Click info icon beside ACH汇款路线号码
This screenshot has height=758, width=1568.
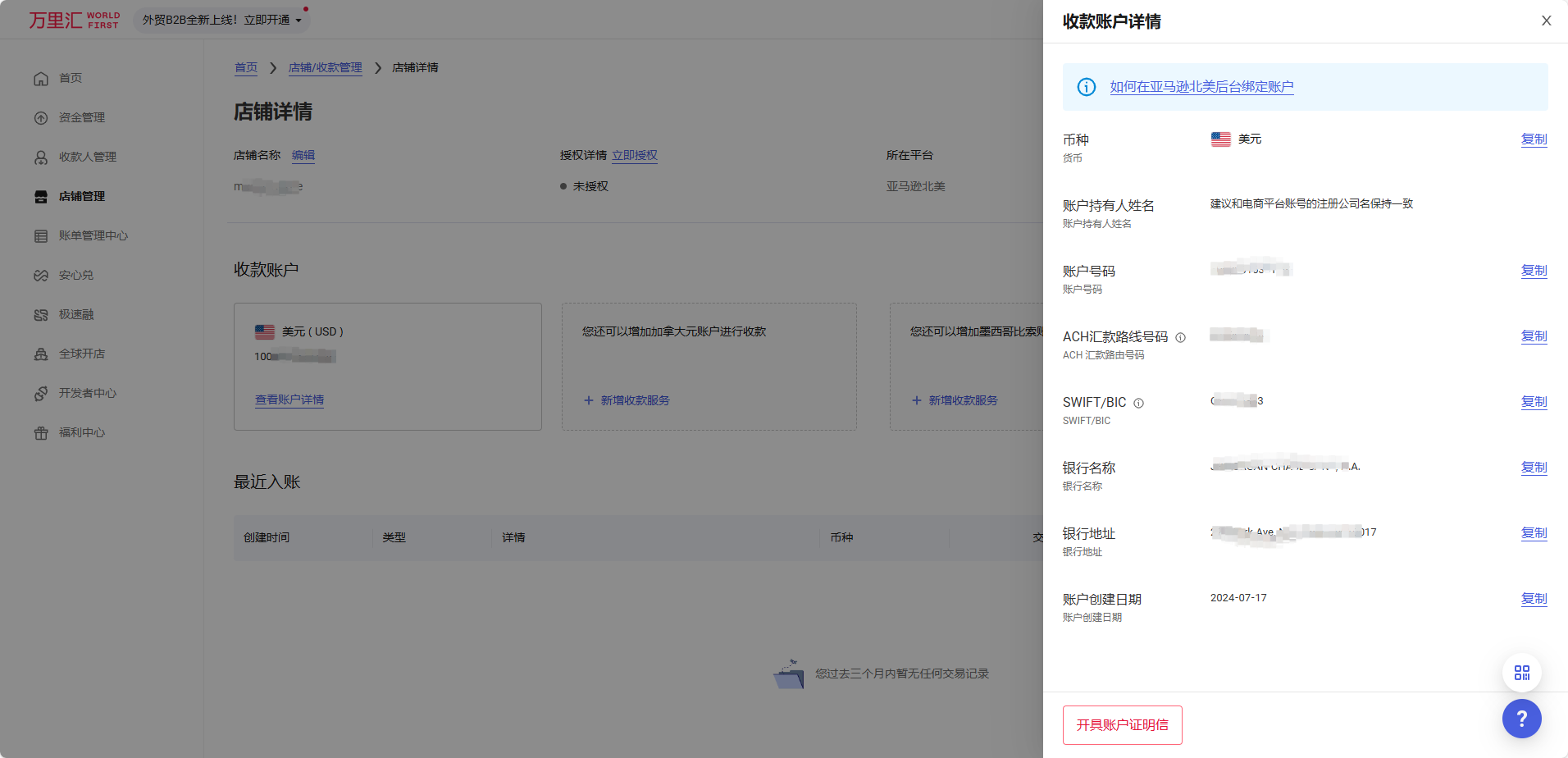point(1180,337)
